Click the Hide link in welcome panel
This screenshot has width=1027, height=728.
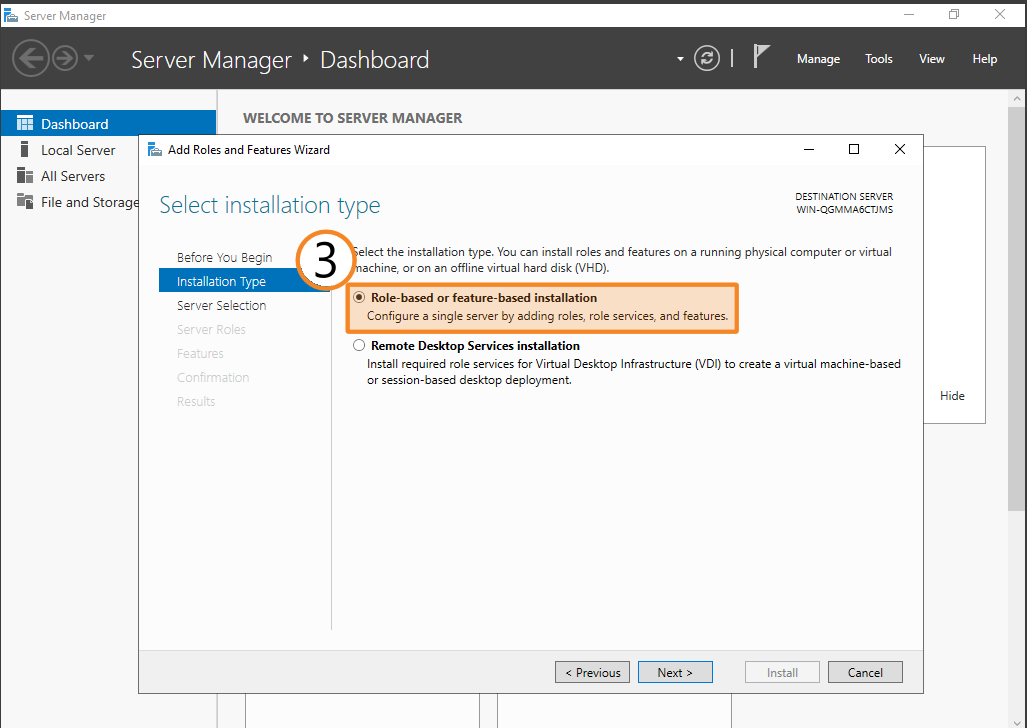[952, 396]
